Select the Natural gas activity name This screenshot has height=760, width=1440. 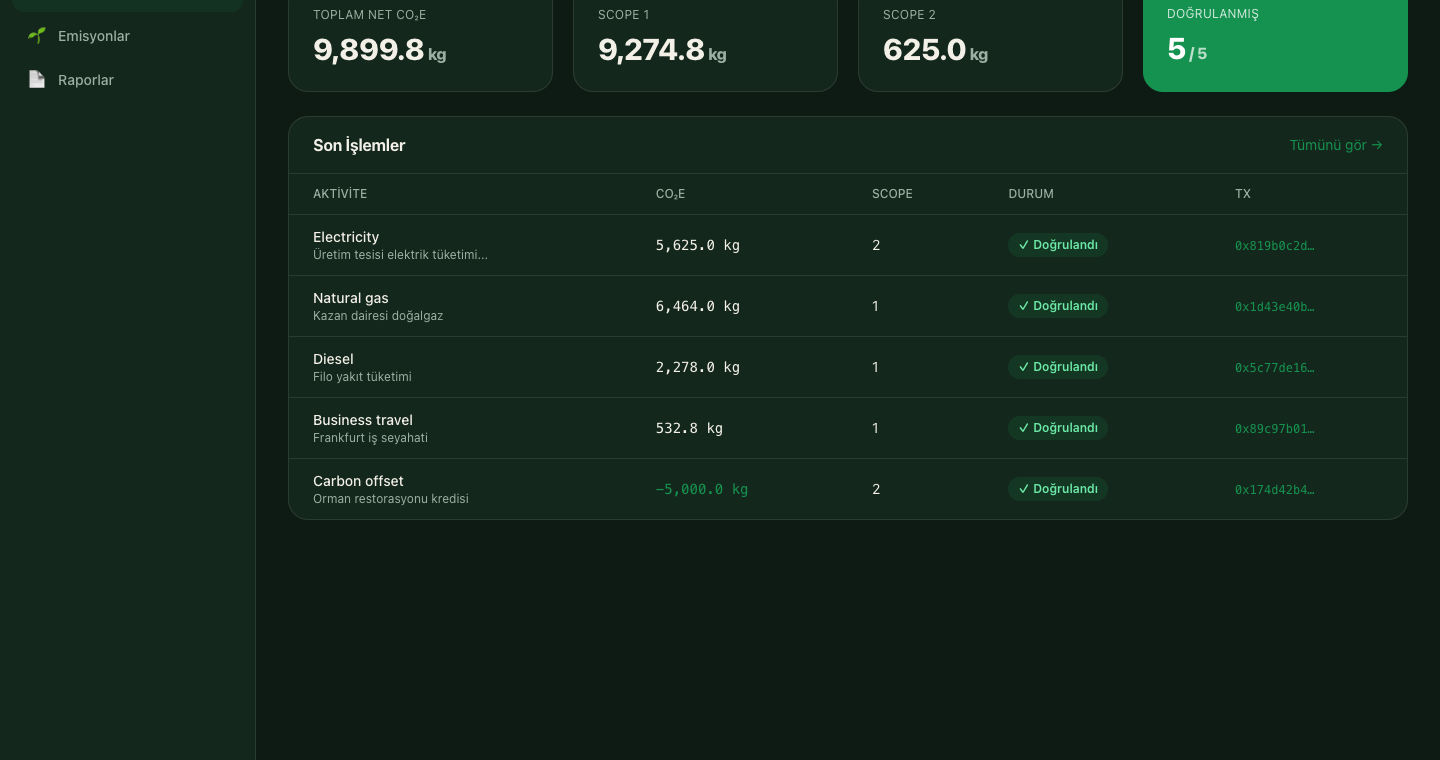351,298
